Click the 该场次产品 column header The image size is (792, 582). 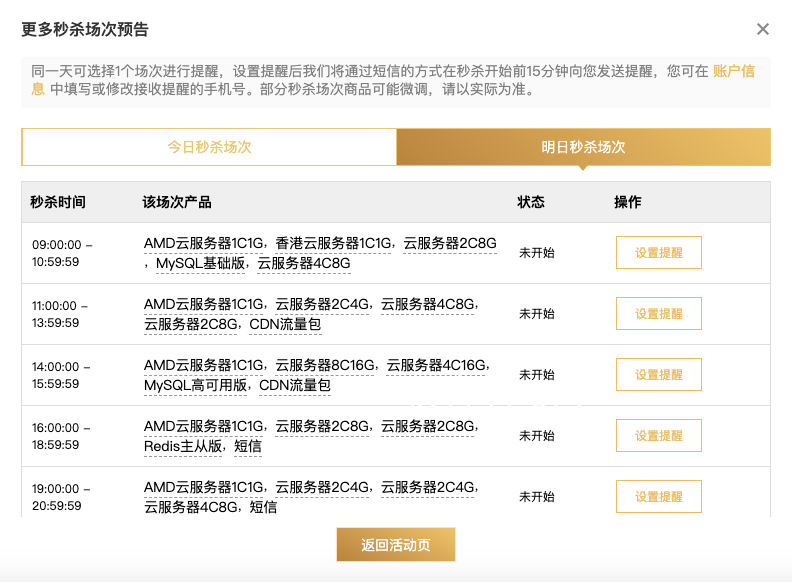tap(177, 202)
